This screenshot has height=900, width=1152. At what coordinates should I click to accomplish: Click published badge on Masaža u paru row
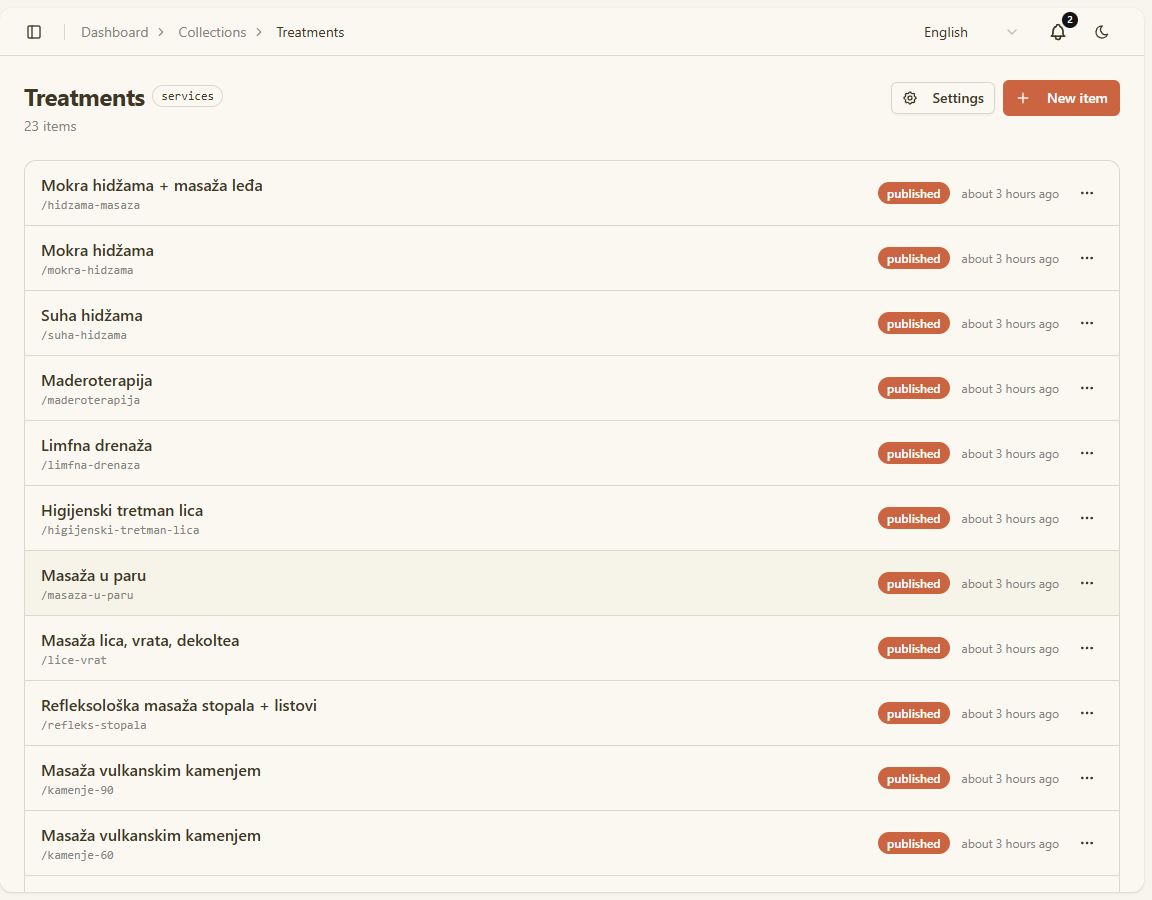pyautogui.click(x=913, y=583)
